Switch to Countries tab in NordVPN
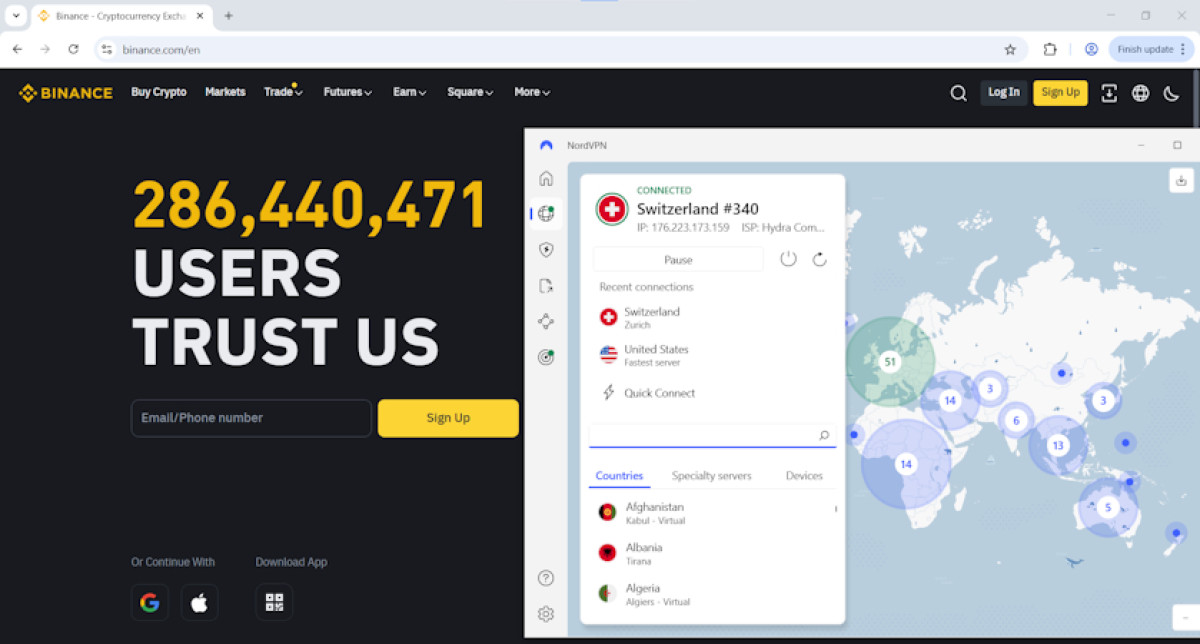Image resolution: width=1200 pixels, height=644 pixels. point(619,476)
